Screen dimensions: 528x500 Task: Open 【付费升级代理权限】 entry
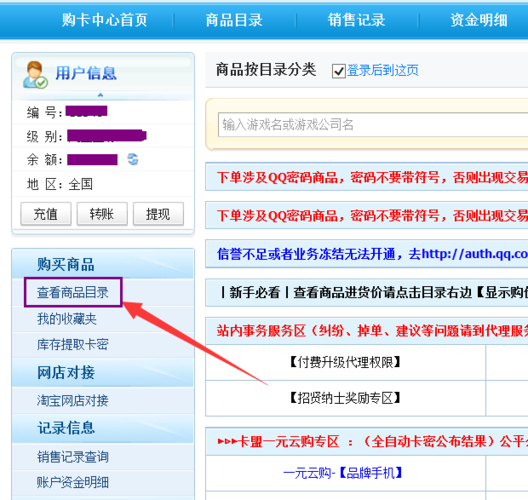pos(345,363)
